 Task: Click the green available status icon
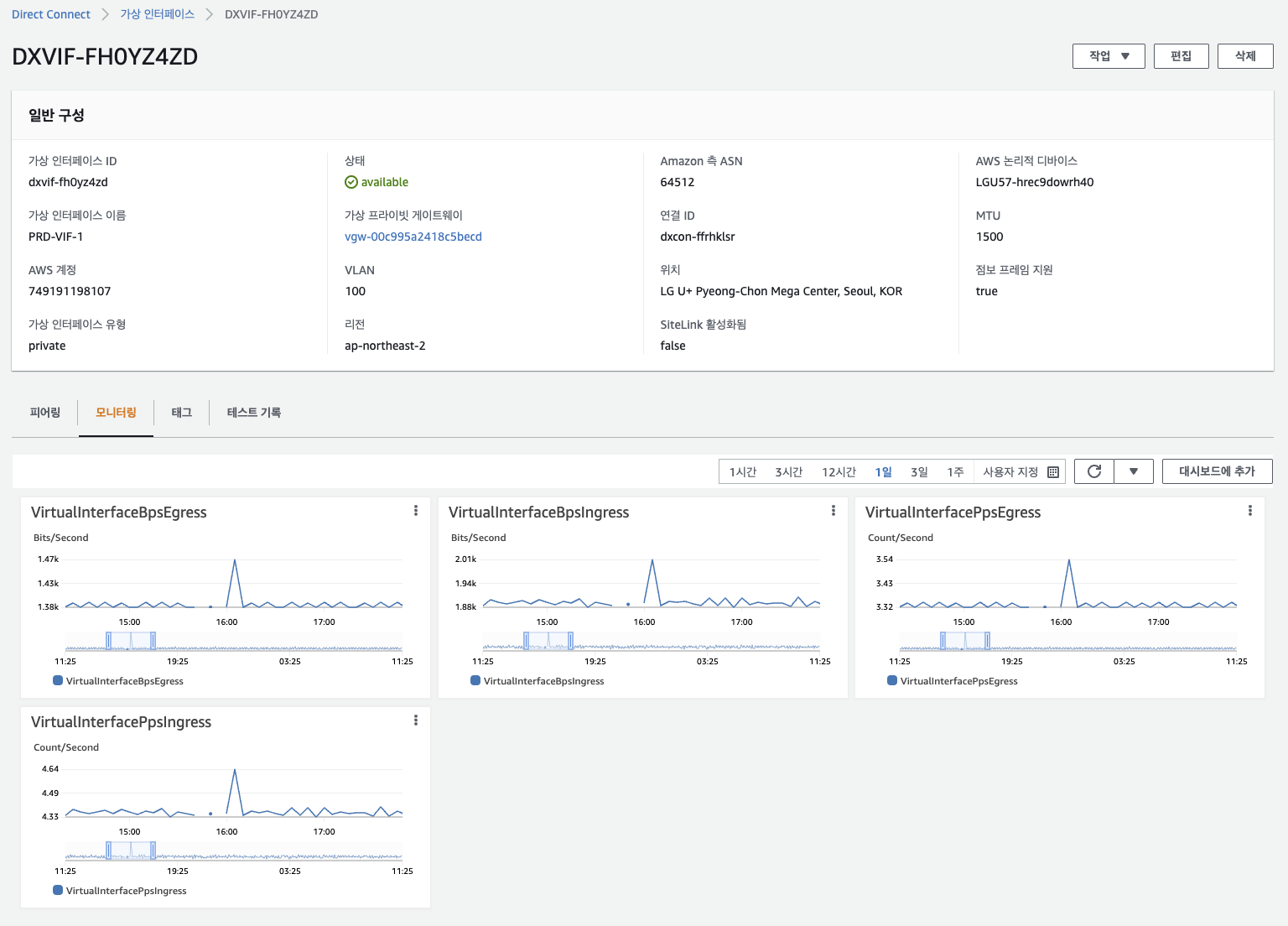[x=351, y=182]
